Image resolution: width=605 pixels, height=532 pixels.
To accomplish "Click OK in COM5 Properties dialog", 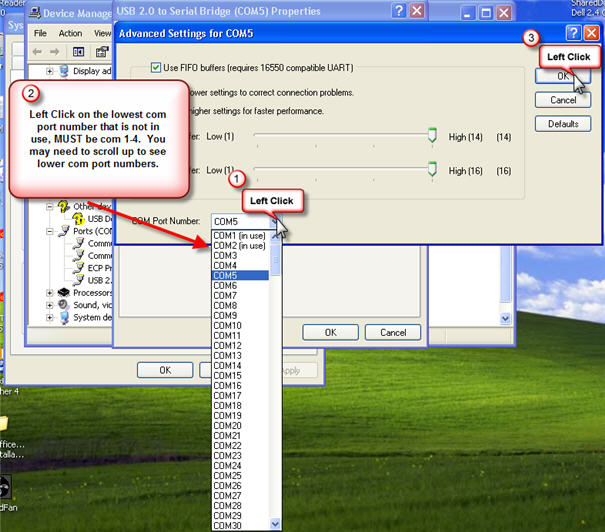I will pyautogui.click(x=330, y=333).
